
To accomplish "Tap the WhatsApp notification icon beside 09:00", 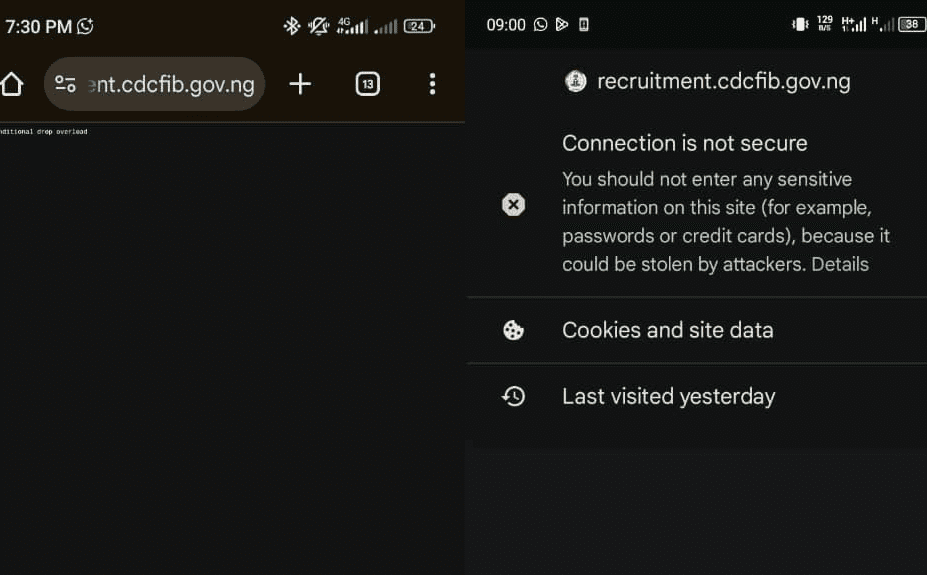I will [540, 24].
